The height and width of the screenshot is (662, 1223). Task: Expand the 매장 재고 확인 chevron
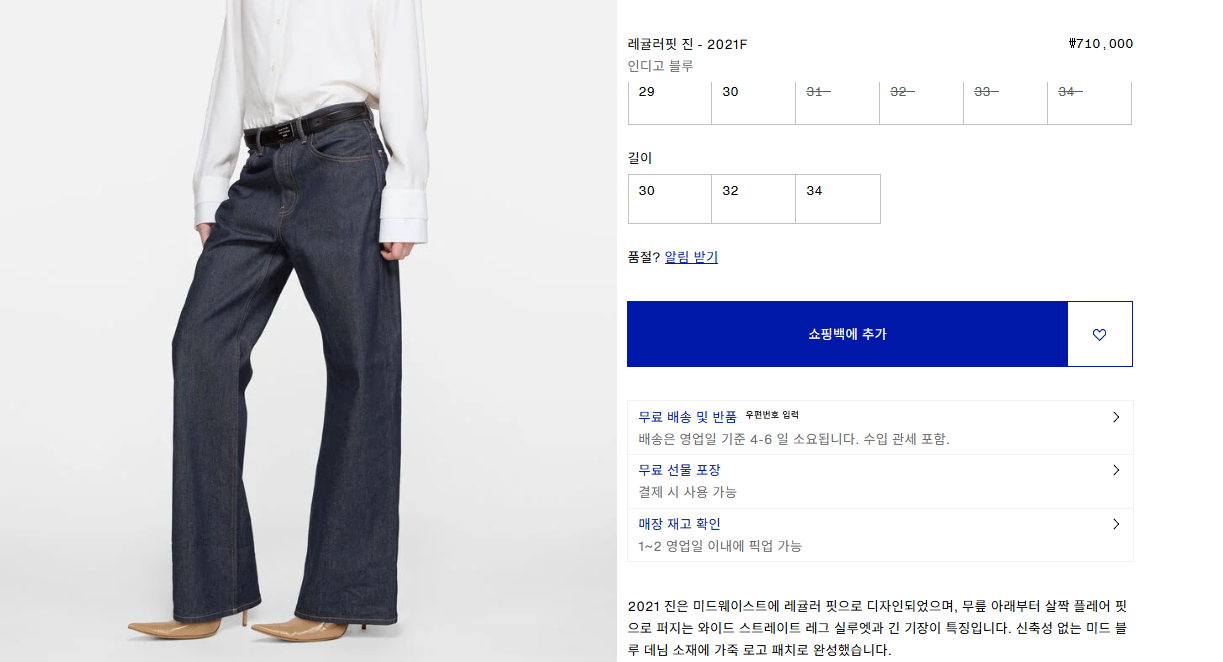(x=1116, y=524)
